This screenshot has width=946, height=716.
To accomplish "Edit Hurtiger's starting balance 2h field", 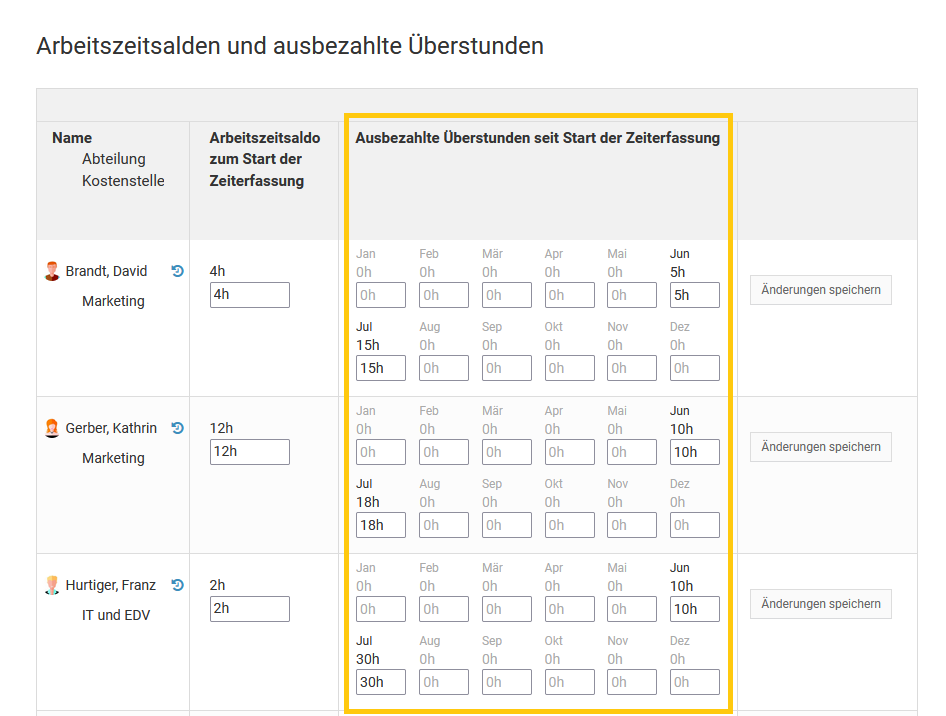I will click(249, 609).
